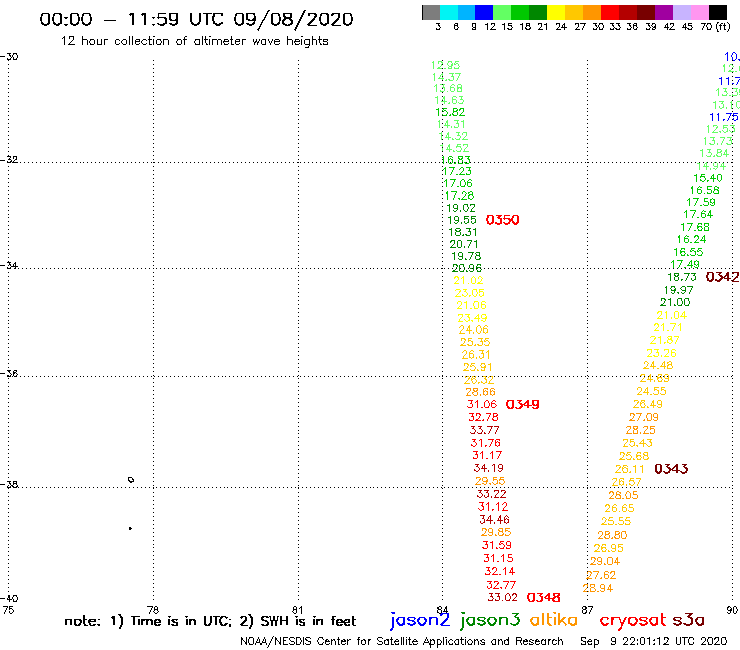Click the cryosat satellite legend label

632,620
